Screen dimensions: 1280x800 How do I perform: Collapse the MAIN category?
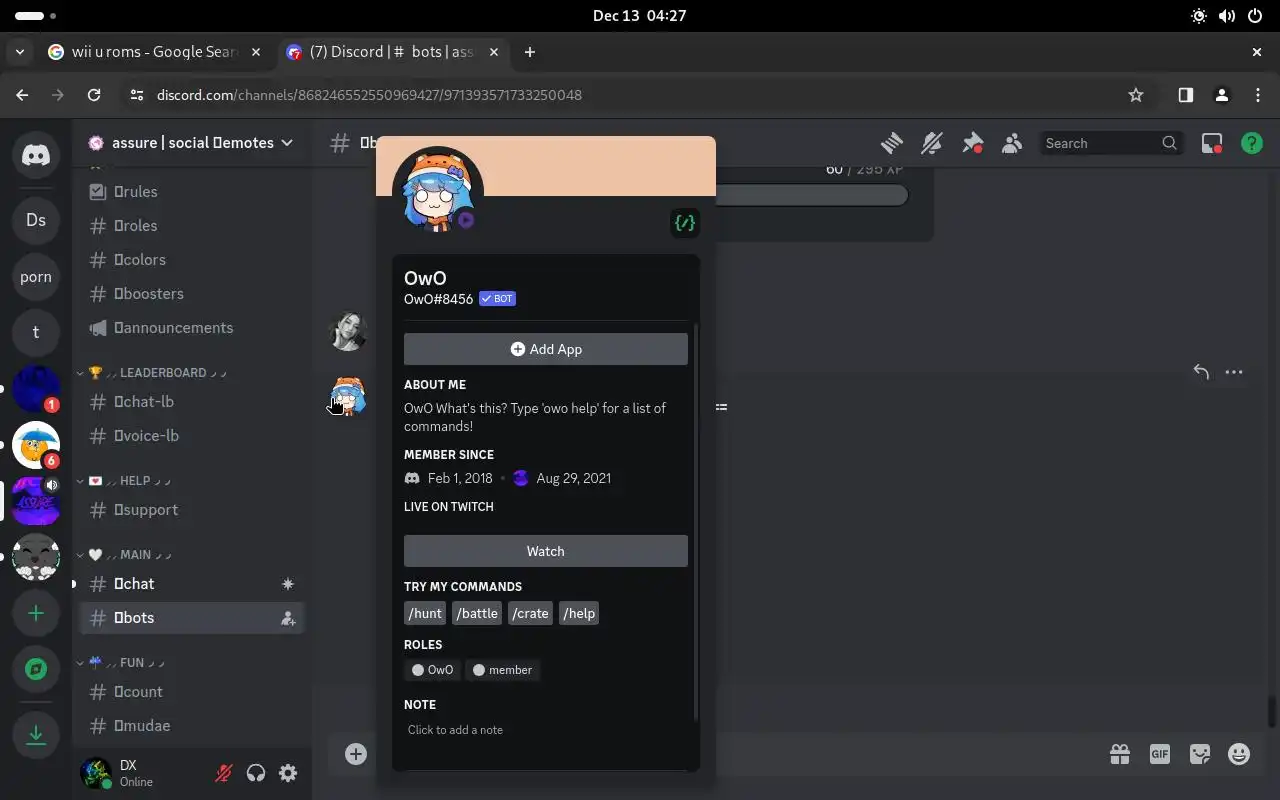pos(125,555)
